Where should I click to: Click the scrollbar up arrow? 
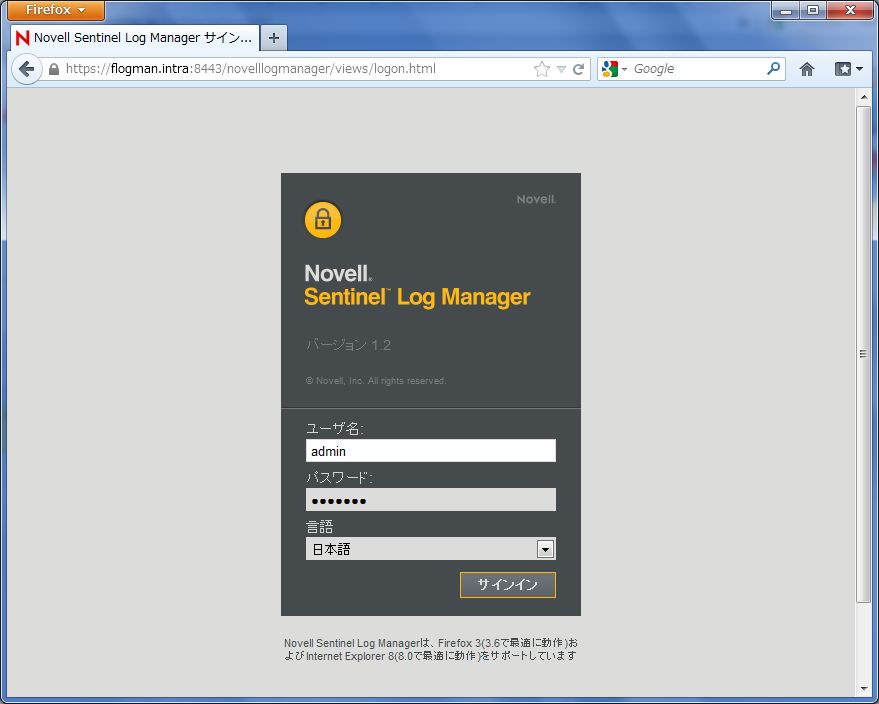pos(863,97)
